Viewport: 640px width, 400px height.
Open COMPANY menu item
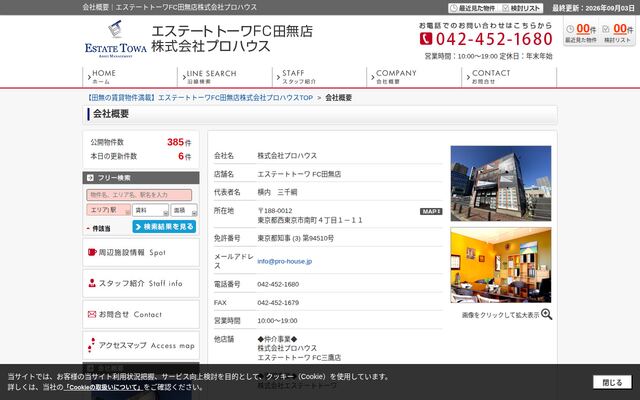tap(414, 77)
